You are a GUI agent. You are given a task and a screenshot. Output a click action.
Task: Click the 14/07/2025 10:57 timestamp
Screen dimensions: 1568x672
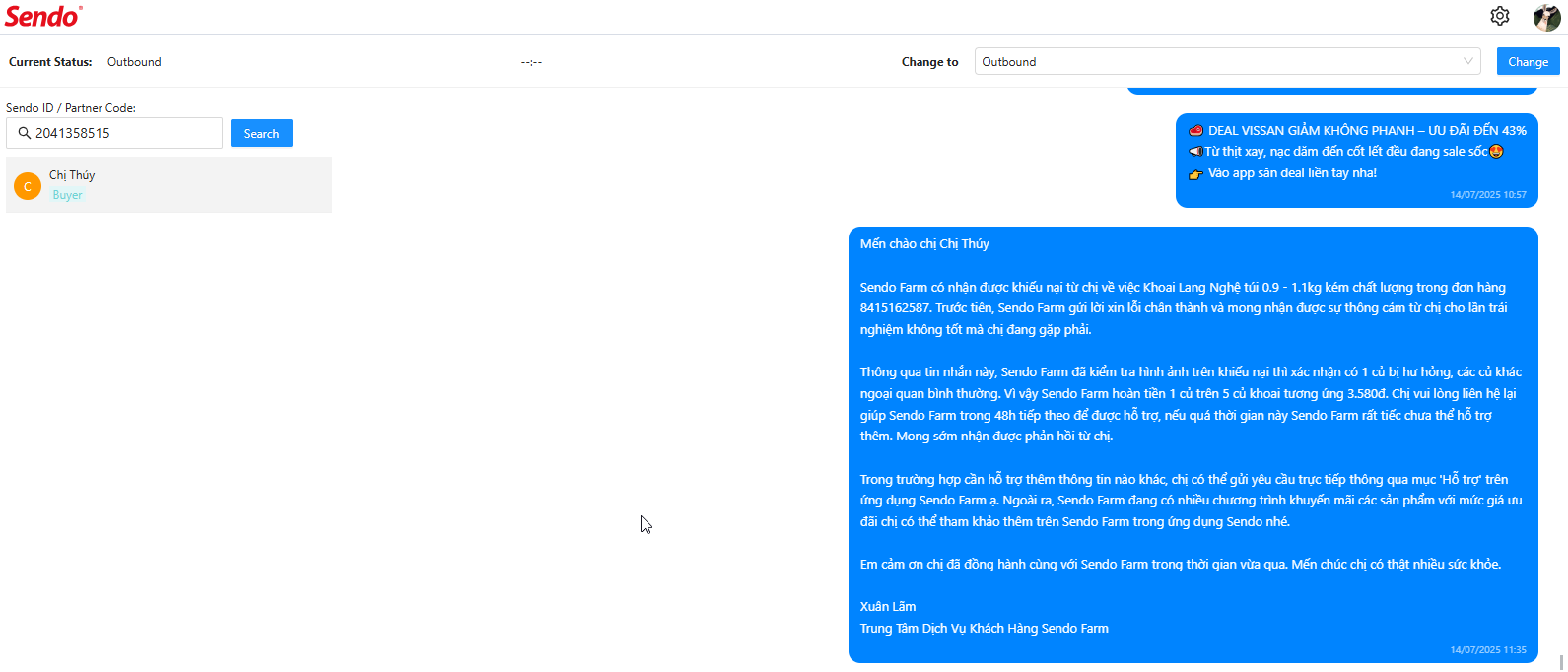pyautogui.click(x=1488, y=195)
